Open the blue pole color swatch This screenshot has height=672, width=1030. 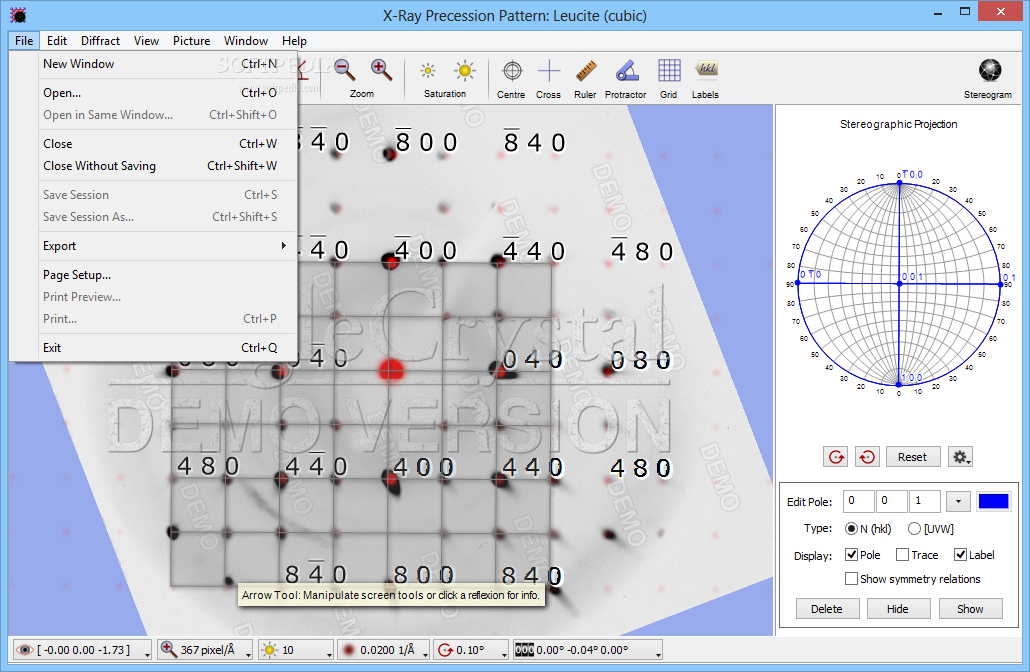pos(993,501)
